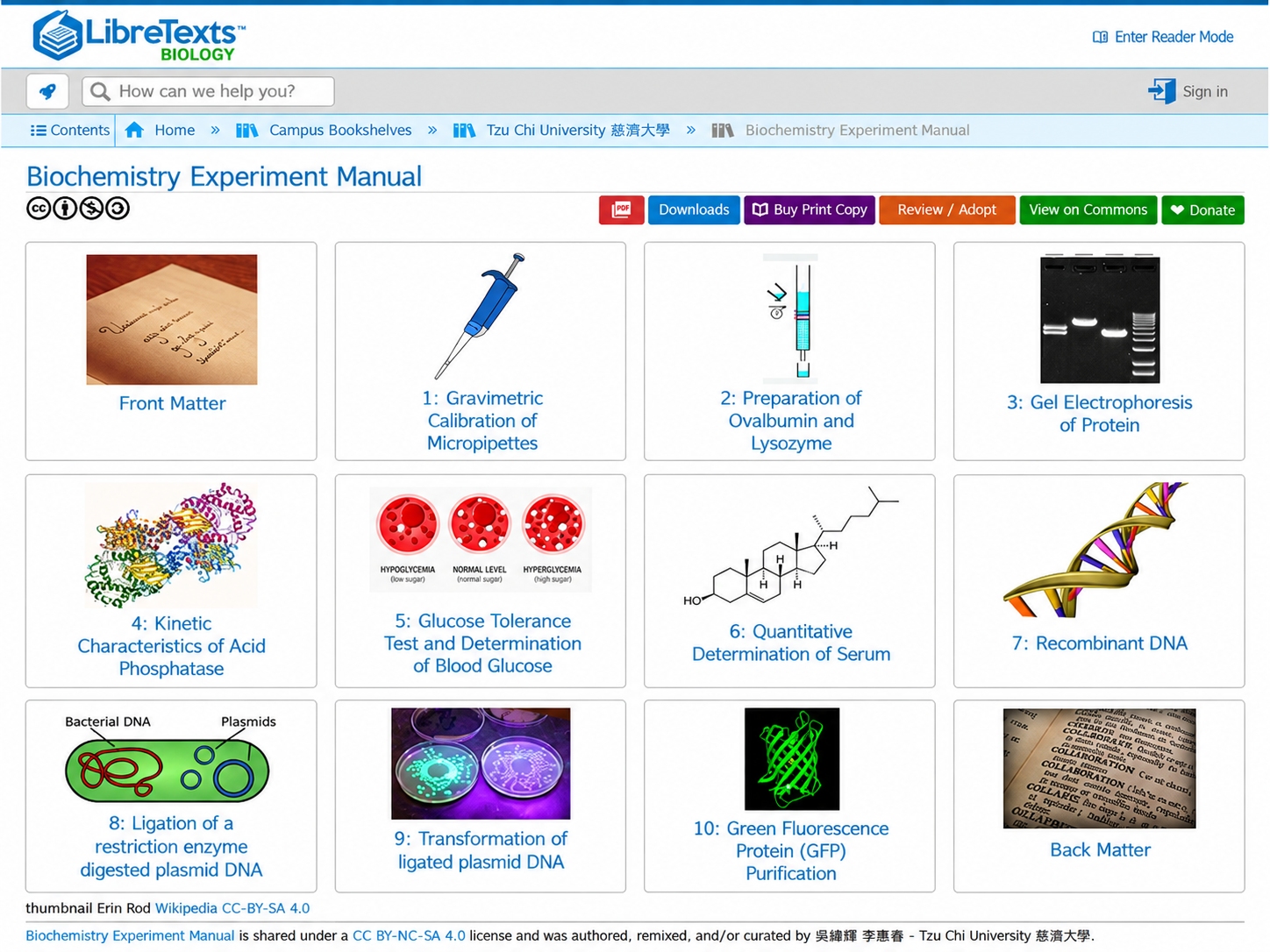This screenshot has width=1270, height=952.
Task: Click the LibreTexts Biology logo
Action: pos(139,35)
